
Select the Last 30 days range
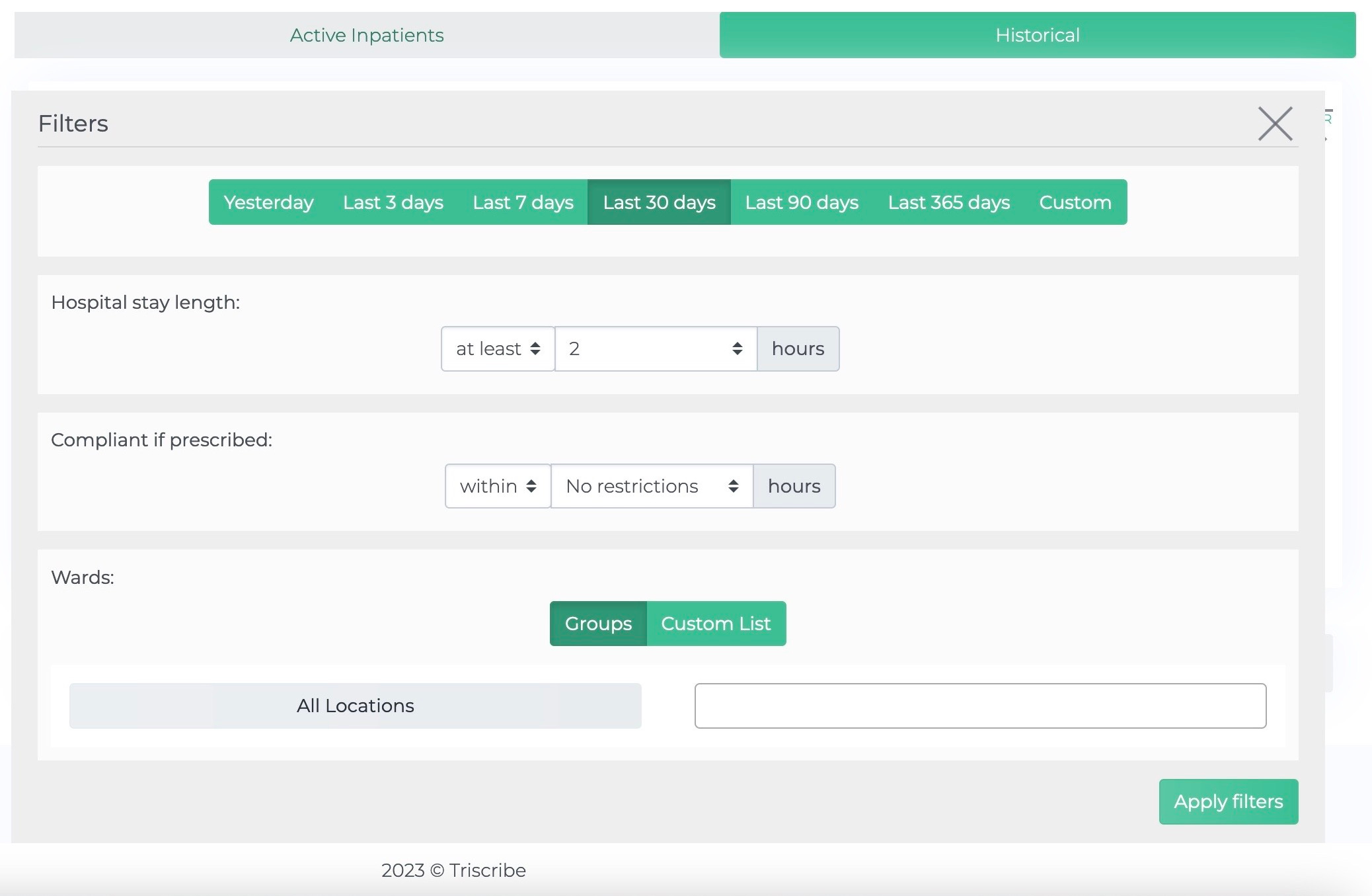pos(659,202)
